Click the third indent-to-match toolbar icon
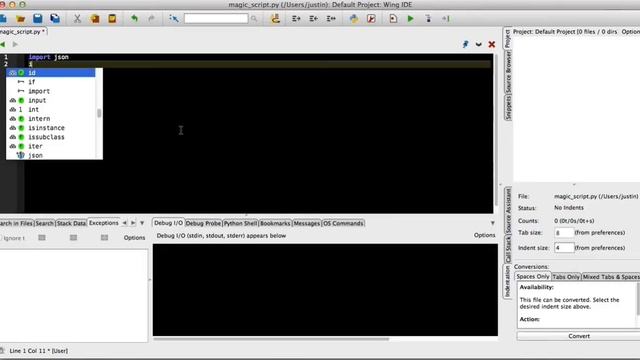Image resolution: width=640 pixels, height=360 pixels. point(331,19)
